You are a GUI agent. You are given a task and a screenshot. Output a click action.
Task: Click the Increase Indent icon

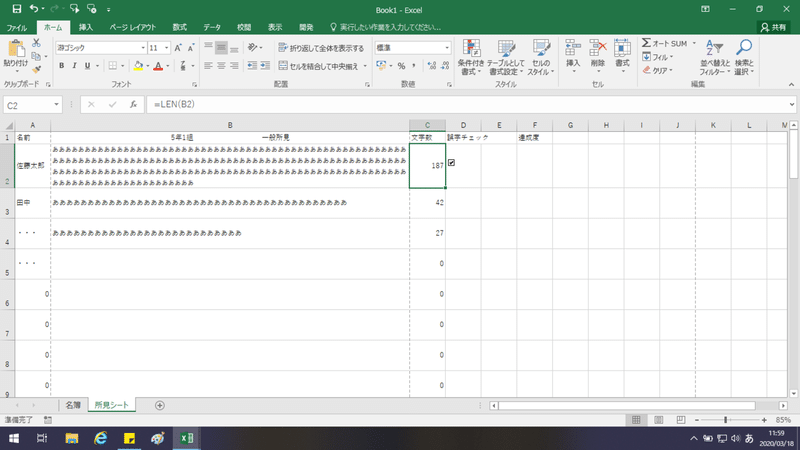click(265, 66)
